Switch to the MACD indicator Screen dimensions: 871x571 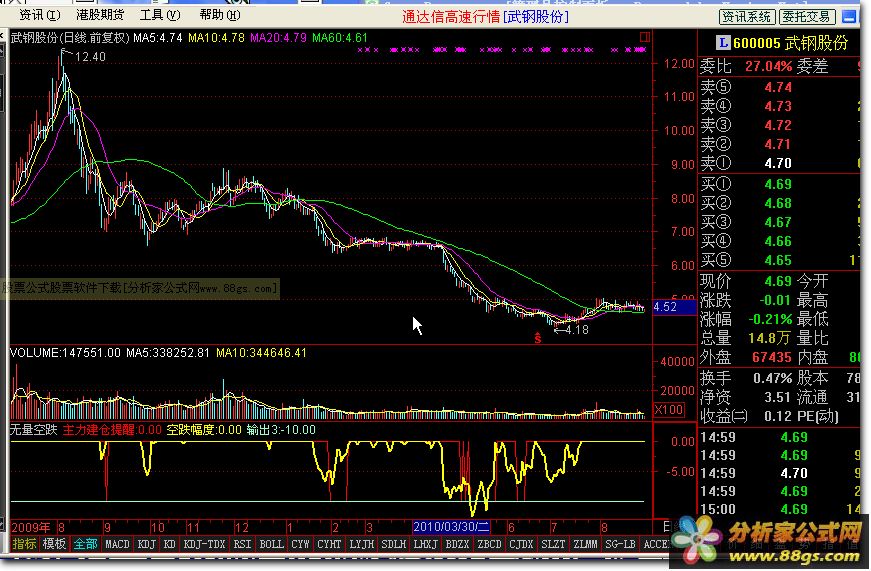point(117,544)
